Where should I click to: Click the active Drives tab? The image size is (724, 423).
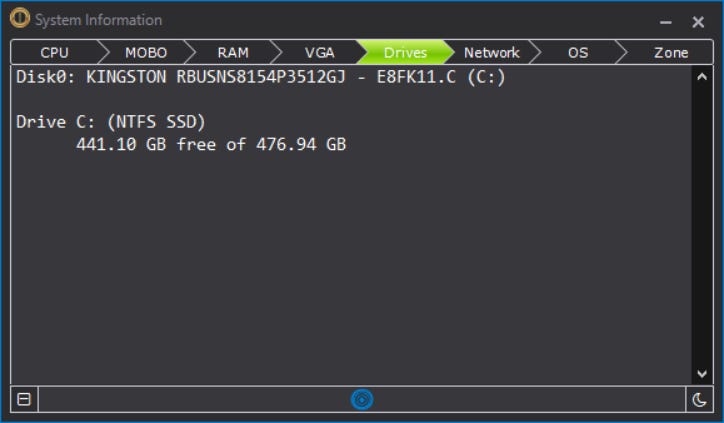(x=405, y=52)
